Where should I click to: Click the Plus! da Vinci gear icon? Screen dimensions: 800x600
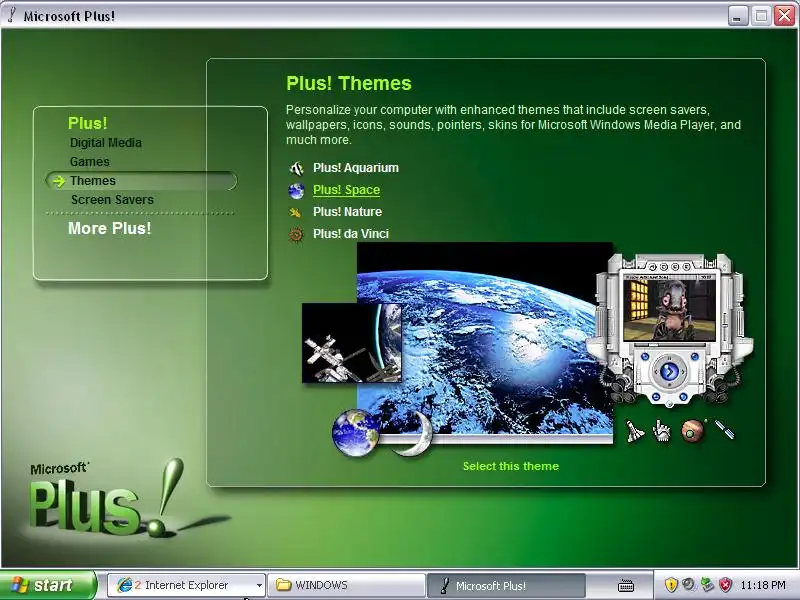point(296,234)
